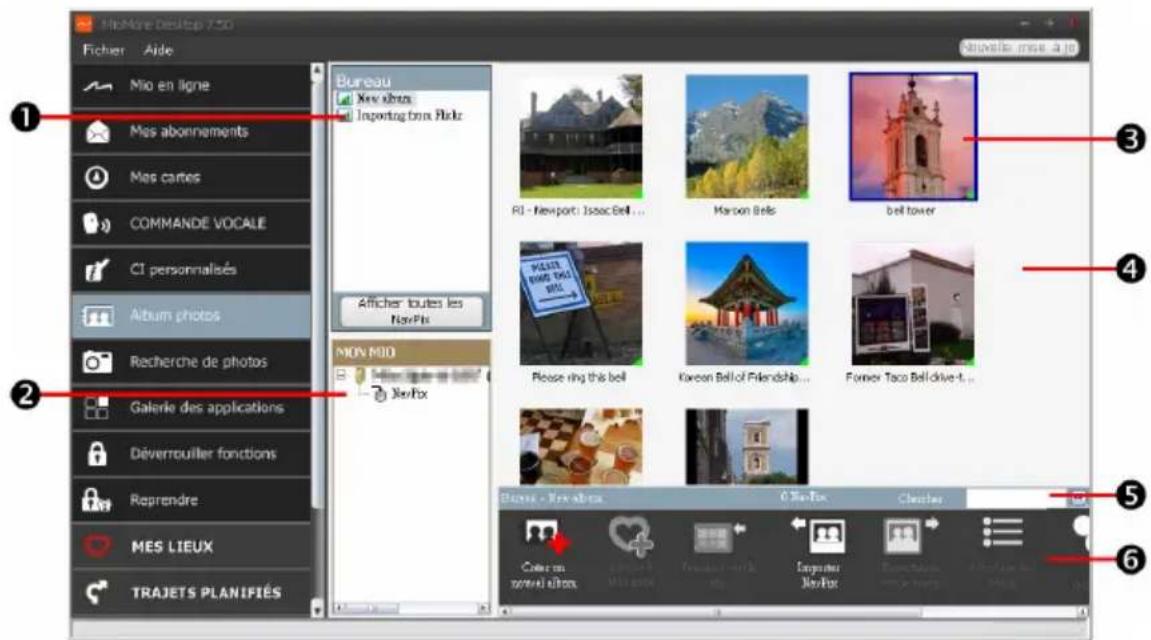The width and height of the screenshot is (1151, 640).
Task: Collapse the MON MIO device tree node
Action: tap(341, 375)
